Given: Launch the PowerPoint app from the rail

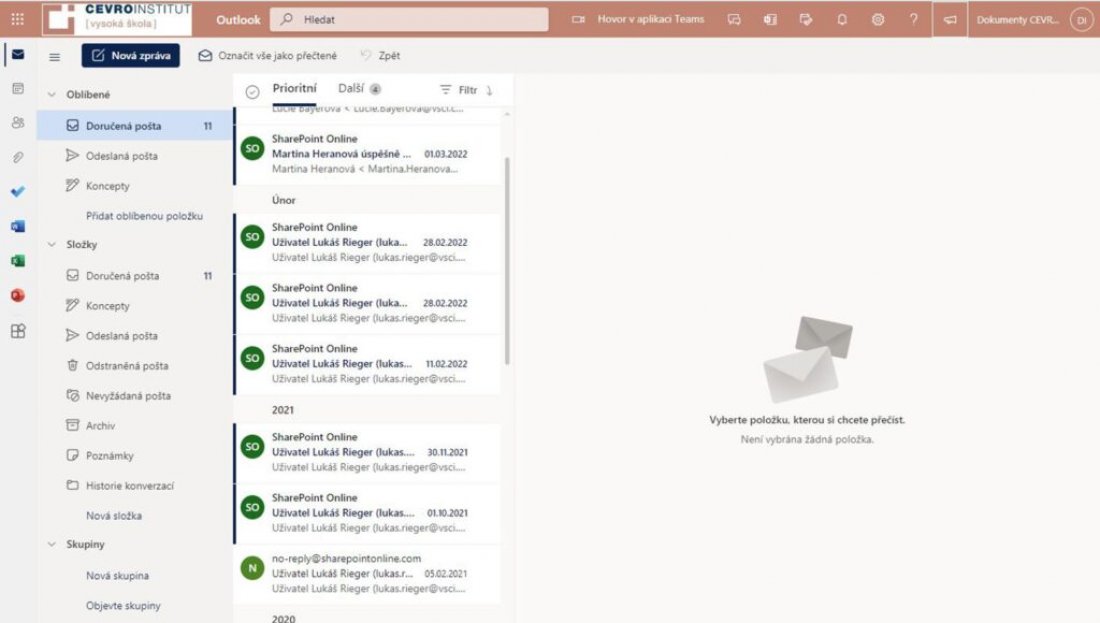Looking at the screenshot, I should pyautogui.click(x=18, y=295).
